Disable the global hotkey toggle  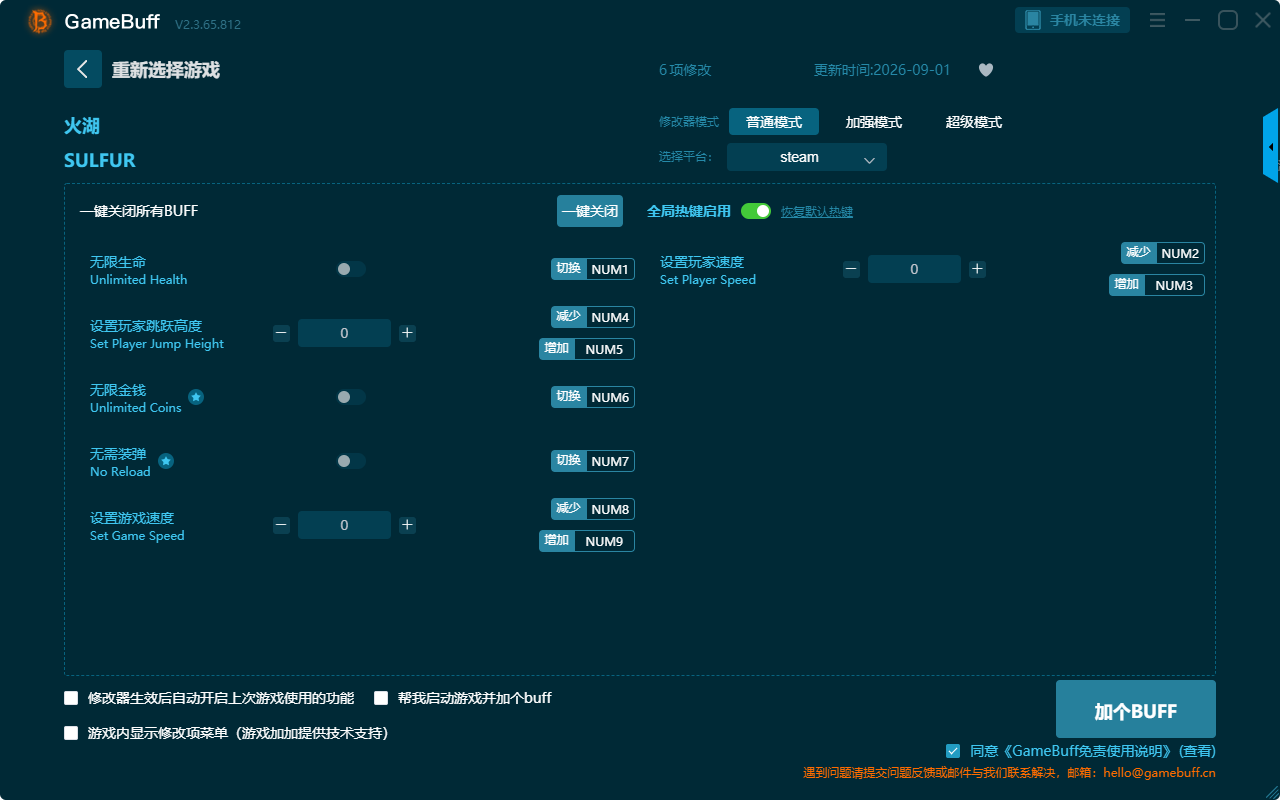click(x=756, y=211)
